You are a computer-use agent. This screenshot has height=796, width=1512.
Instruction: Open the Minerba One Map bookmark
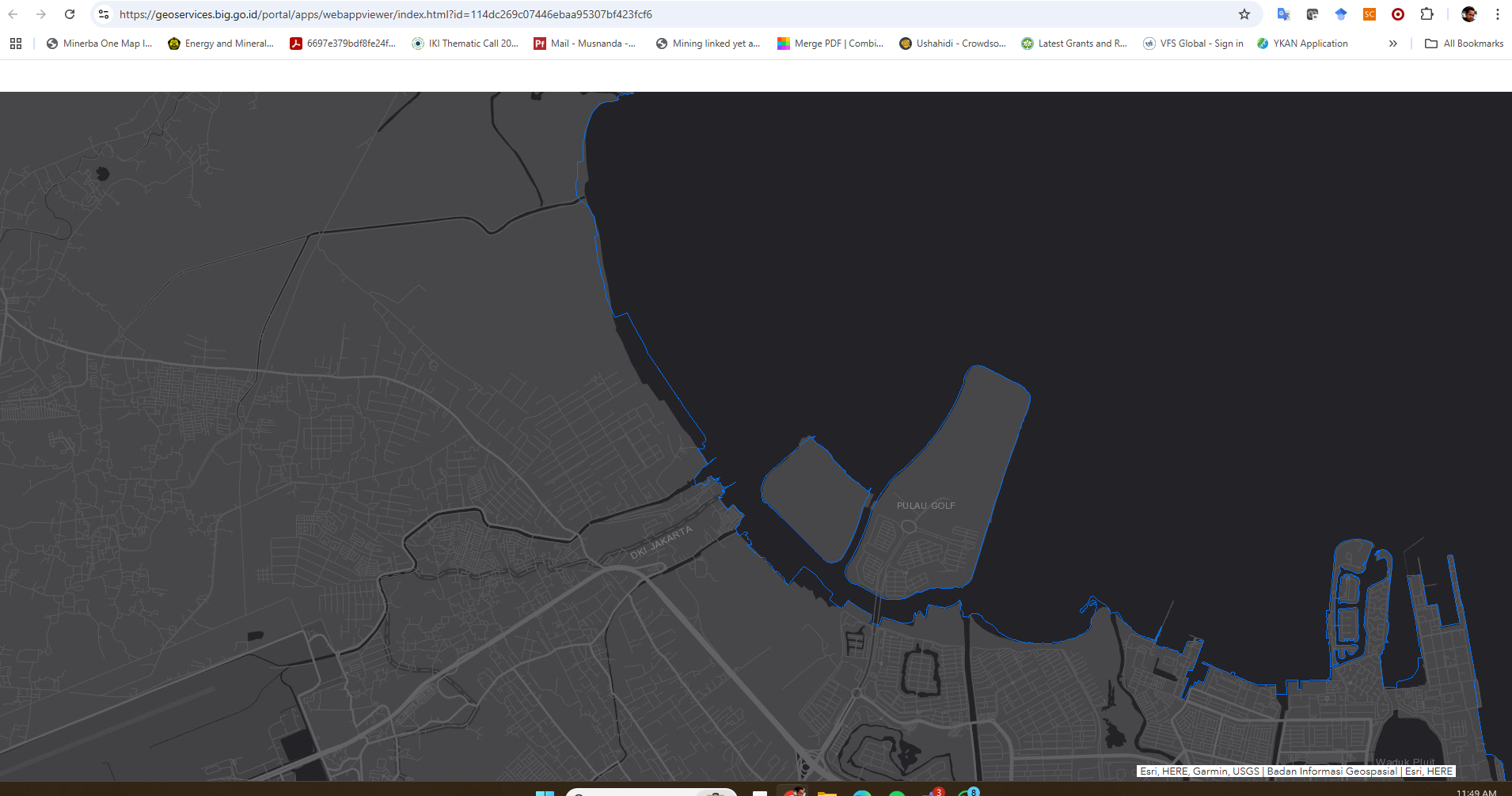99,44
